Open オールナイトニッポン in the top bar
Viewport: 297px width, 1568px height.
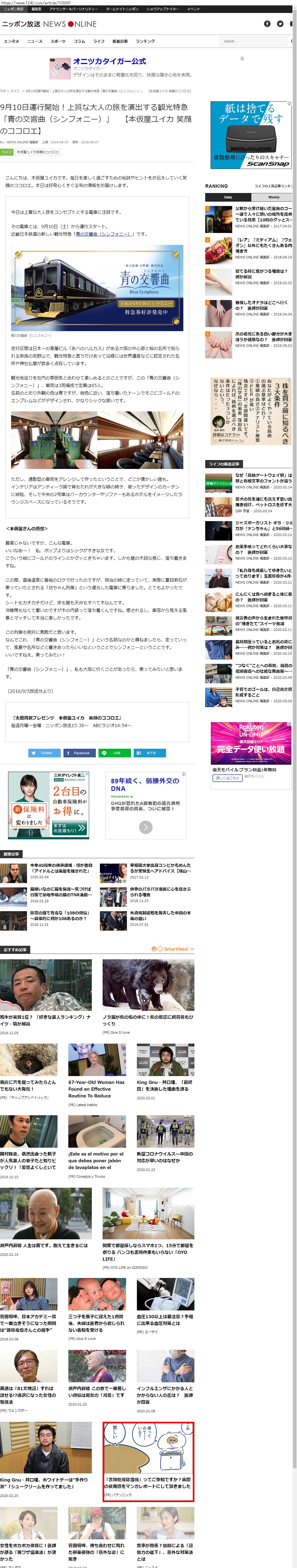pyautogui.click(x=122, y=9)
